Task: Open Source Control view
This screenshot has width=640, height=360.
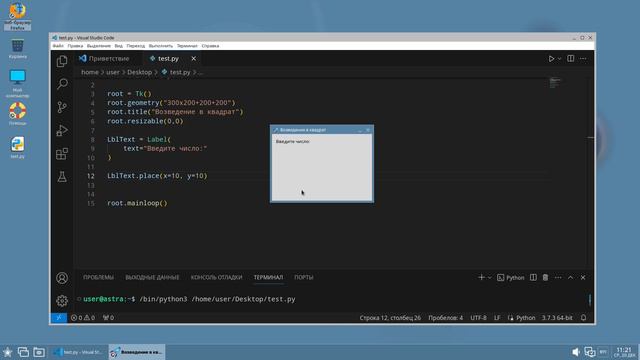Action: 62,107
